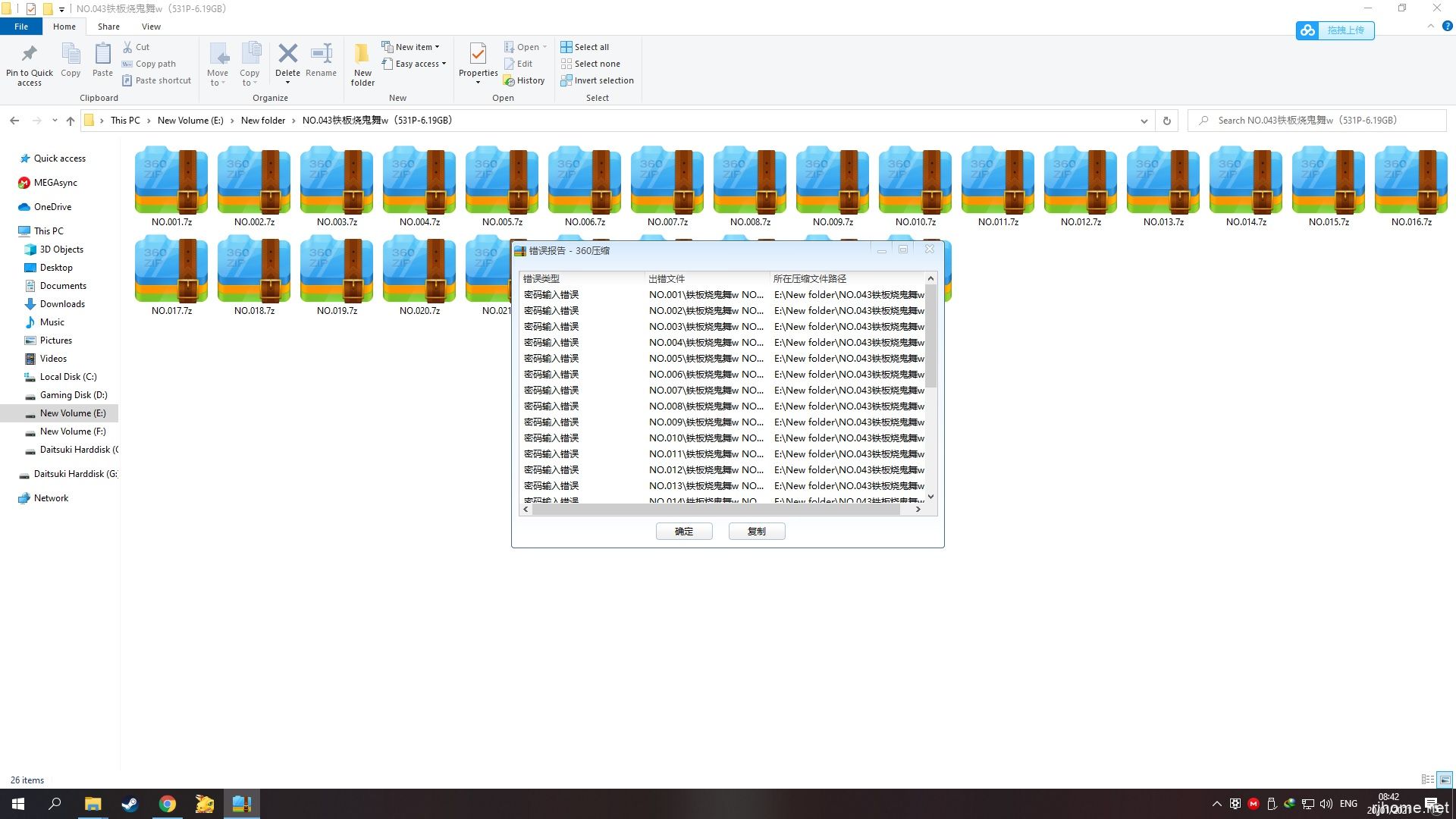Click the 确定 button in error dialog
Image resolution: width=1456 pixels, height=819 pixels.
pyautogui.click(x=684, y=532)
